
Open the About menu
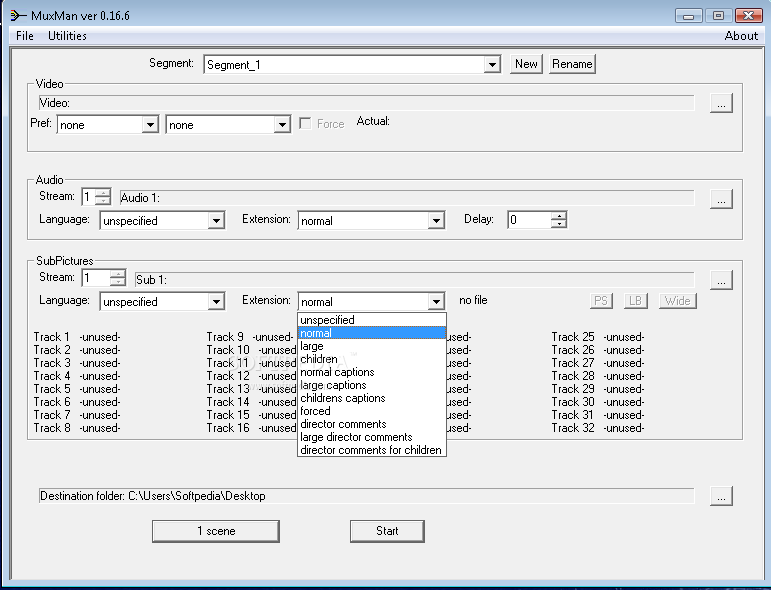coord(741,36)
